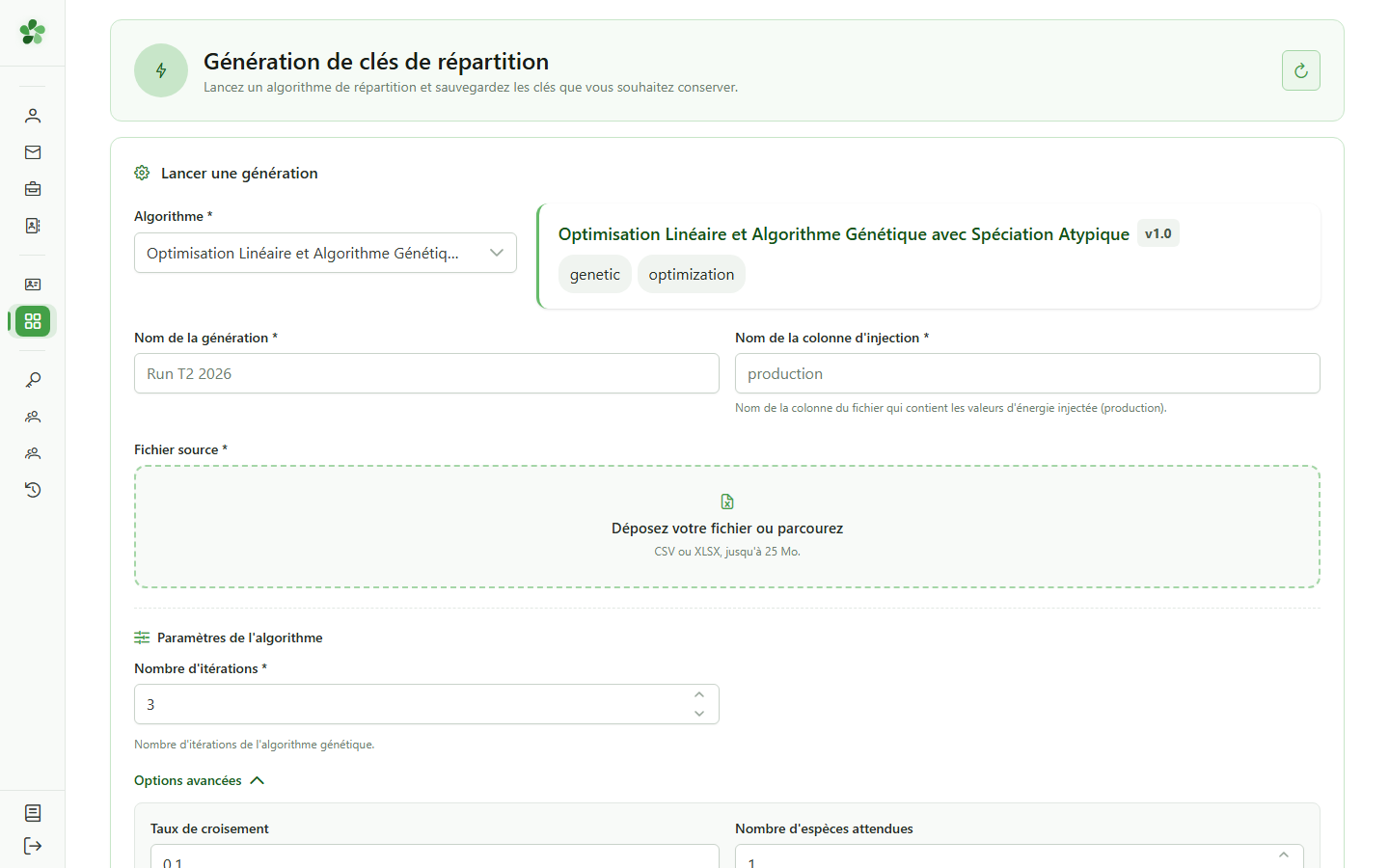
Task: Collapse the Options avancées section
Action: (199, 780)
